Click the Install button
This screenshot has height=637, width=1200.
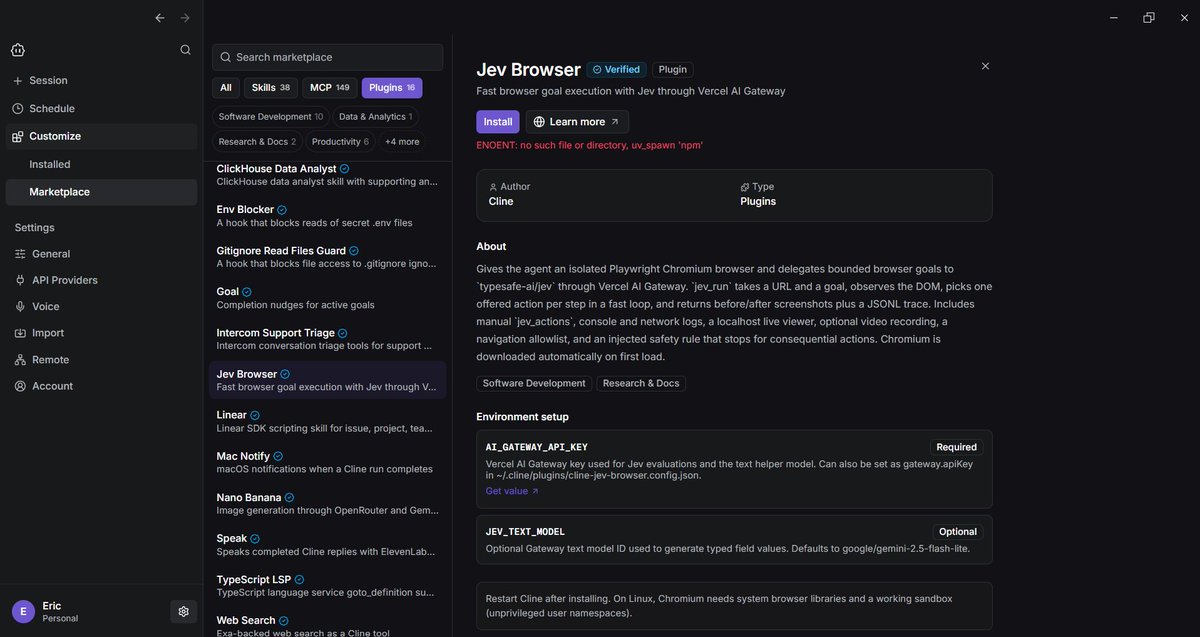pos(498,122)
